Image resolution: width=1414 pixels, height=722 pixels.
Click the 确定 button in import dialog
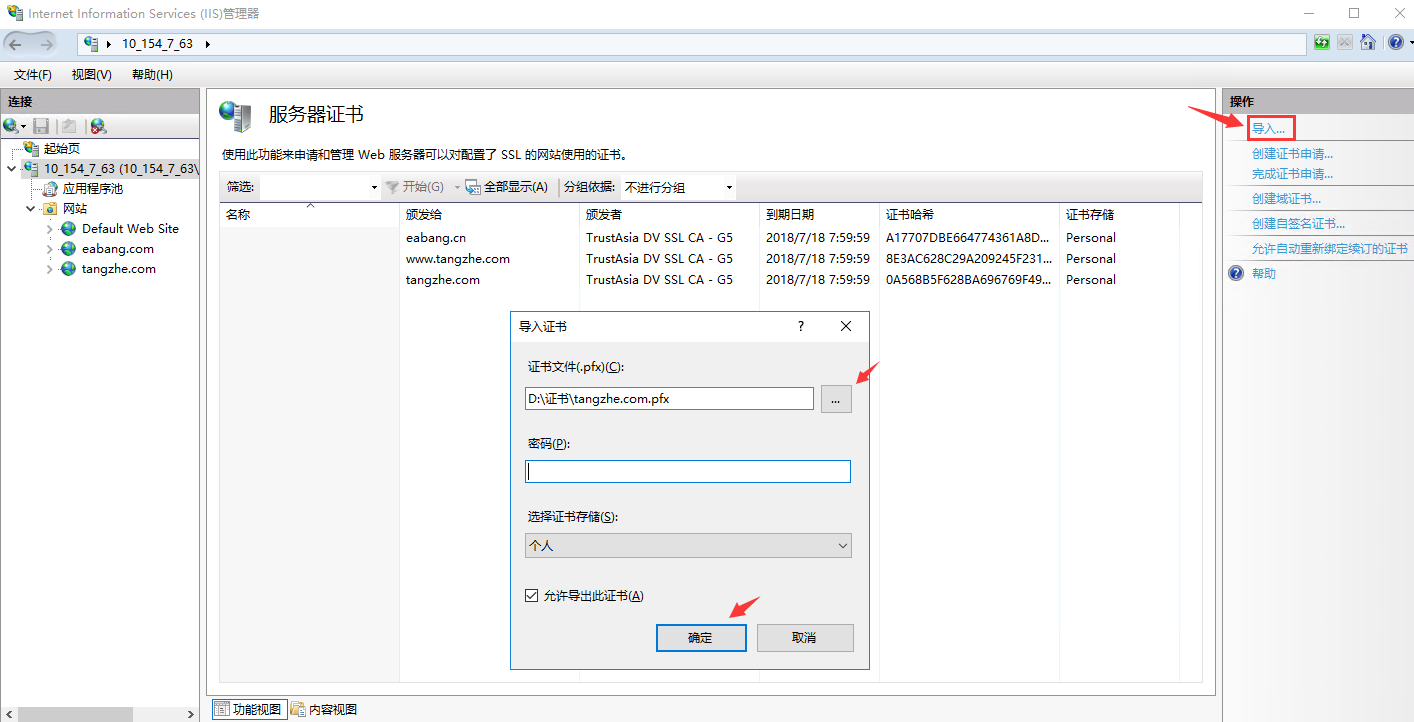(701, 637)
